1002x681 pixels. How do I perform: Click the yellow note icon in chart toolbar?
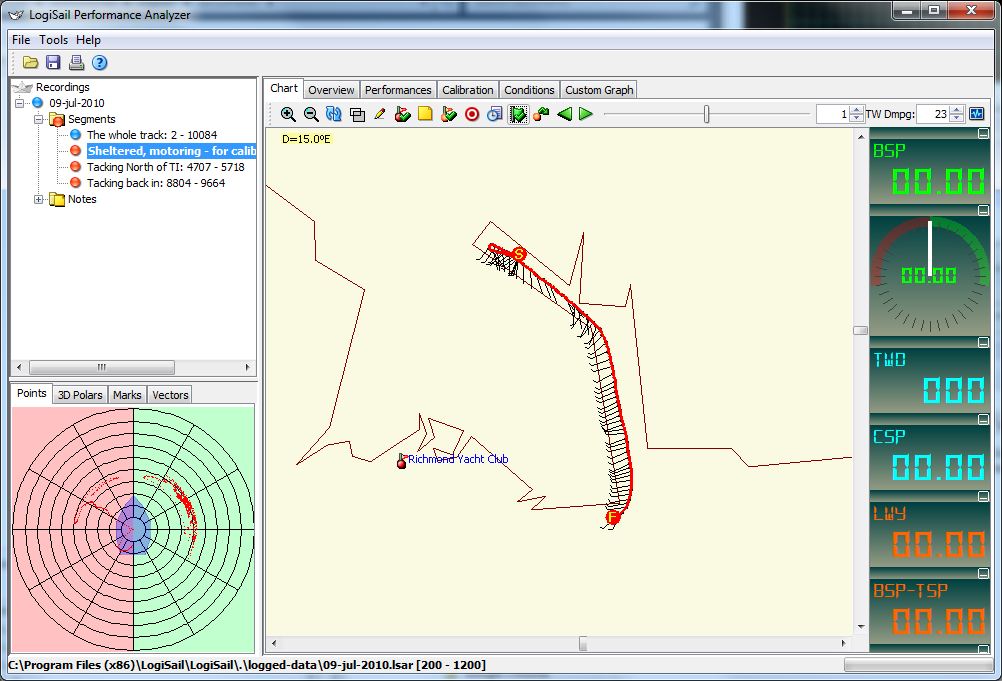click(425, 114)
